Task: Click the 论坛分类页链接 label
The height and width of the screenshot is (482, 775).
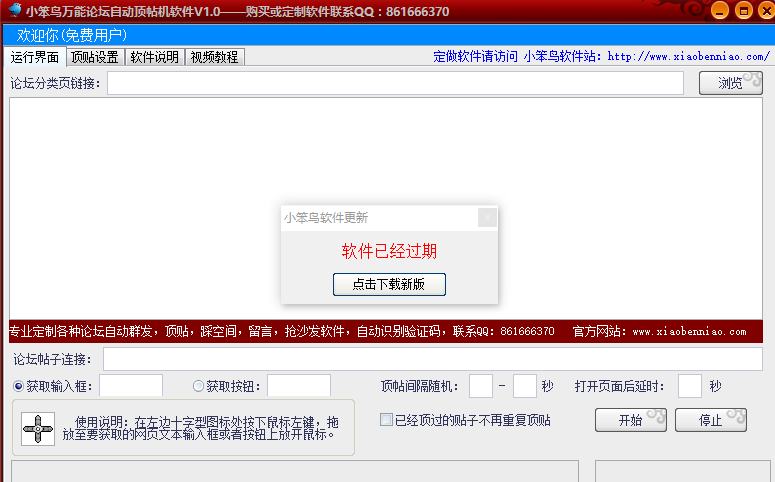Action: pos(55,83)
